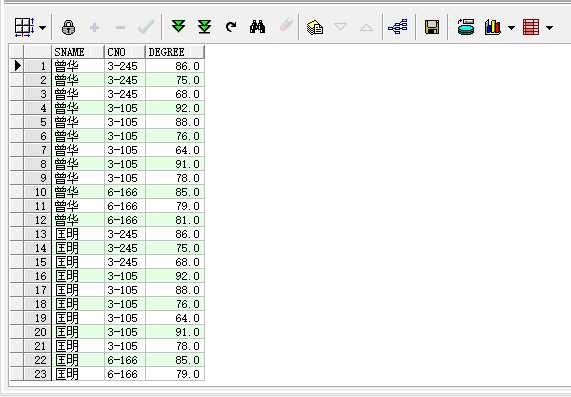Open dropdown arrow beside red table icon
The image size is (571, 397).
[x=550, y=28]
